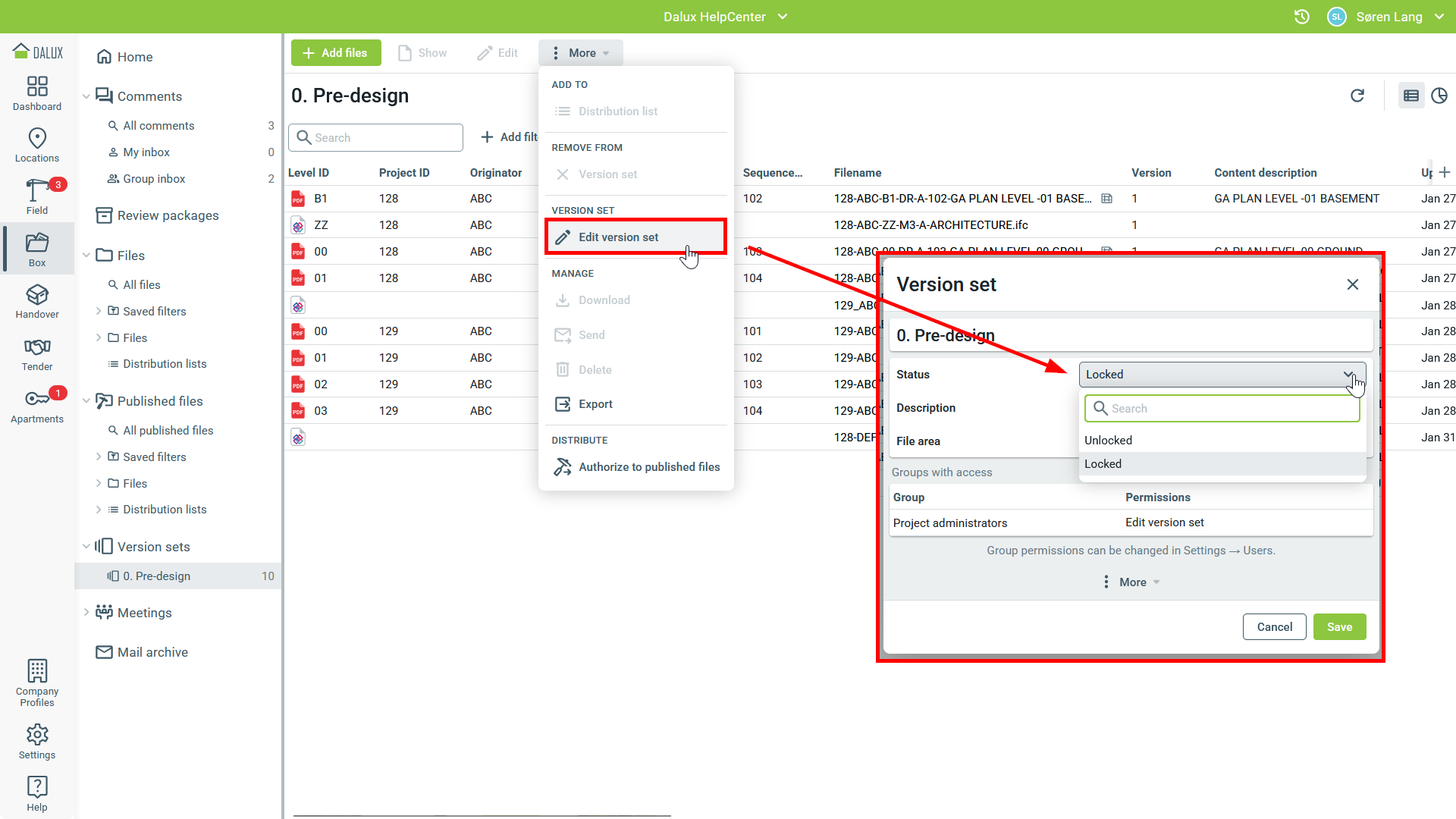Image resolution: width=1456 pixels, height=819 pixels.
Task: Select Unlocked status option
Action: pos(1108,441)
